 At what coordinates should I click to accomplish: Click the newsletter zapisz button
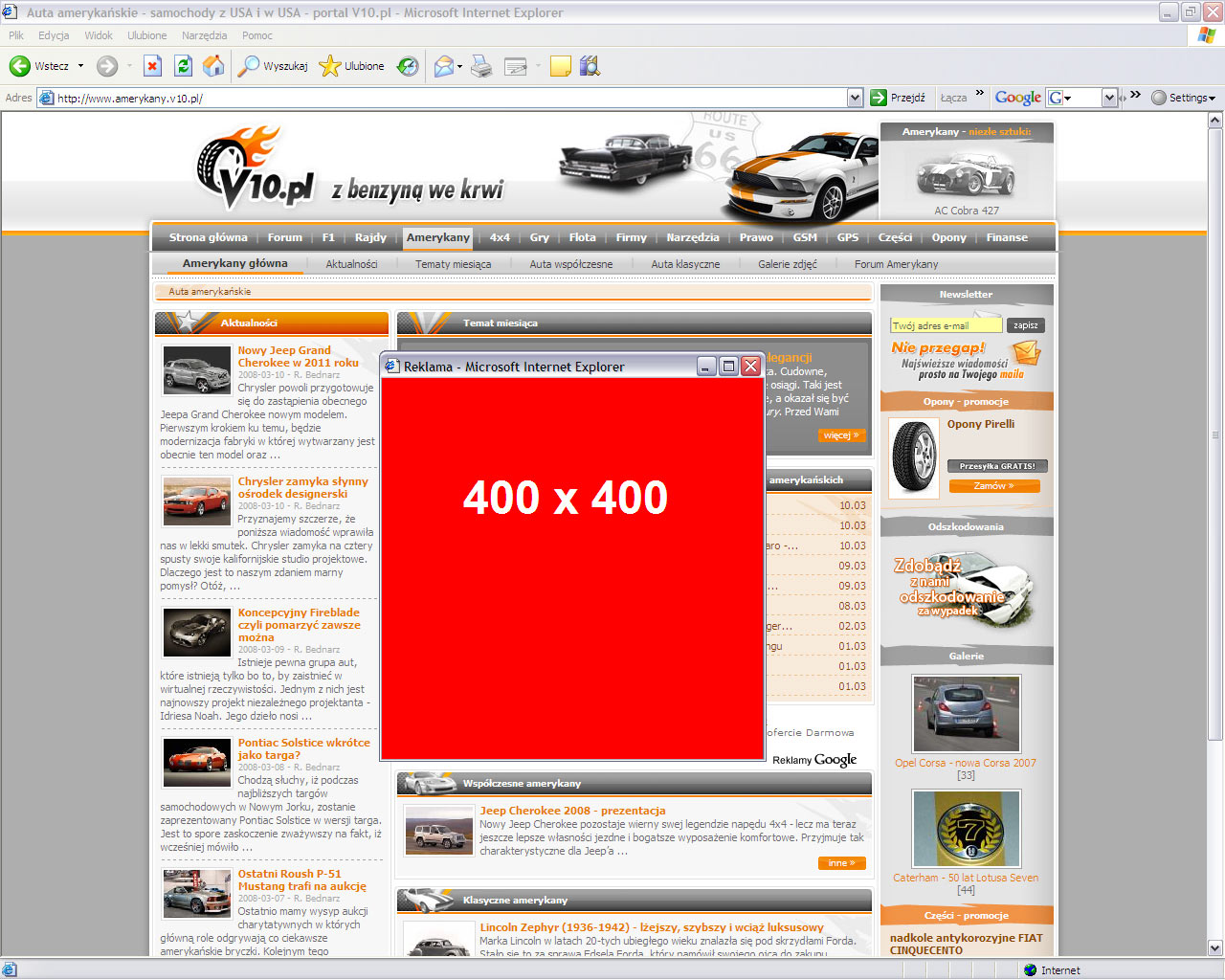point(1025,325)
